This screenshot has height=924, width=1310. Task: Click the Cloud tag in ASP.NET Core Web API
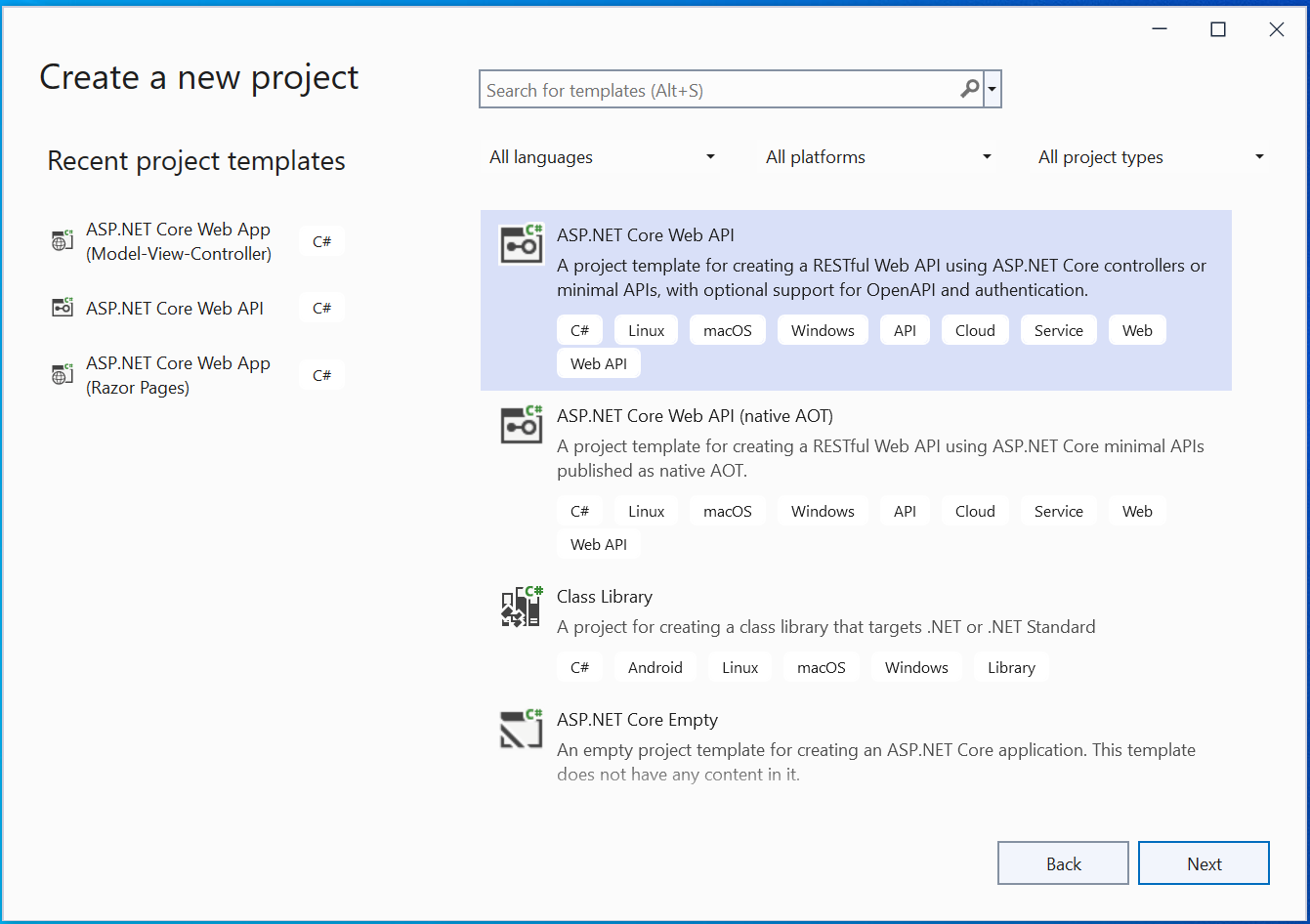(x=975, y=330)
